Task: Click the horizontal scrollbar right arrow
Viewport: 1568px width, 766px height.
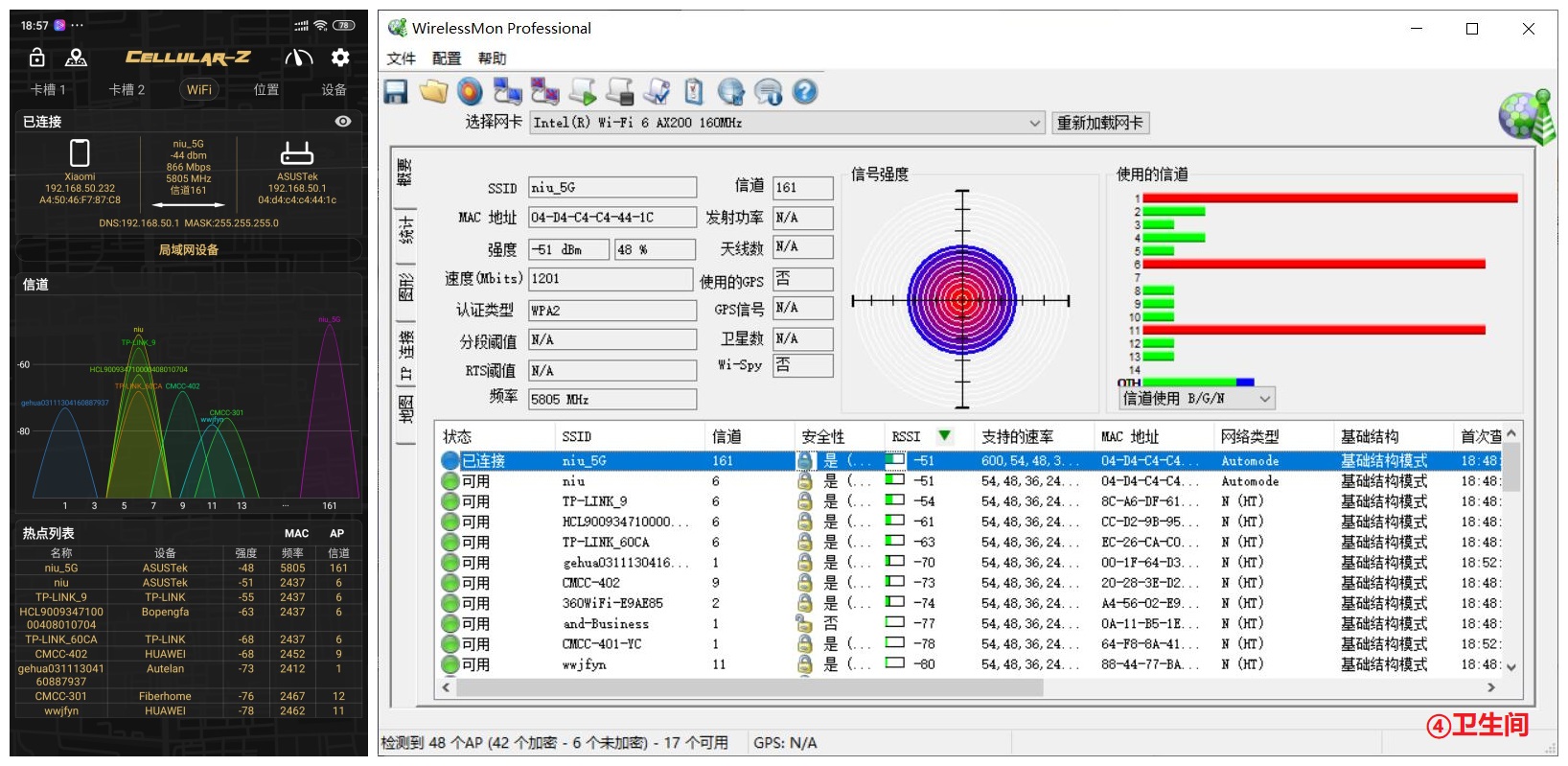Action: point(1490,687)
